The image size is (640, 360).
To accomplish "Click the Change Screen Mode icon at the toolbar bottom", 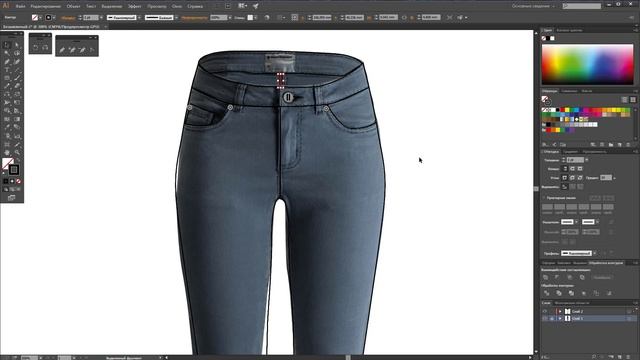I will tap(11, 198).
